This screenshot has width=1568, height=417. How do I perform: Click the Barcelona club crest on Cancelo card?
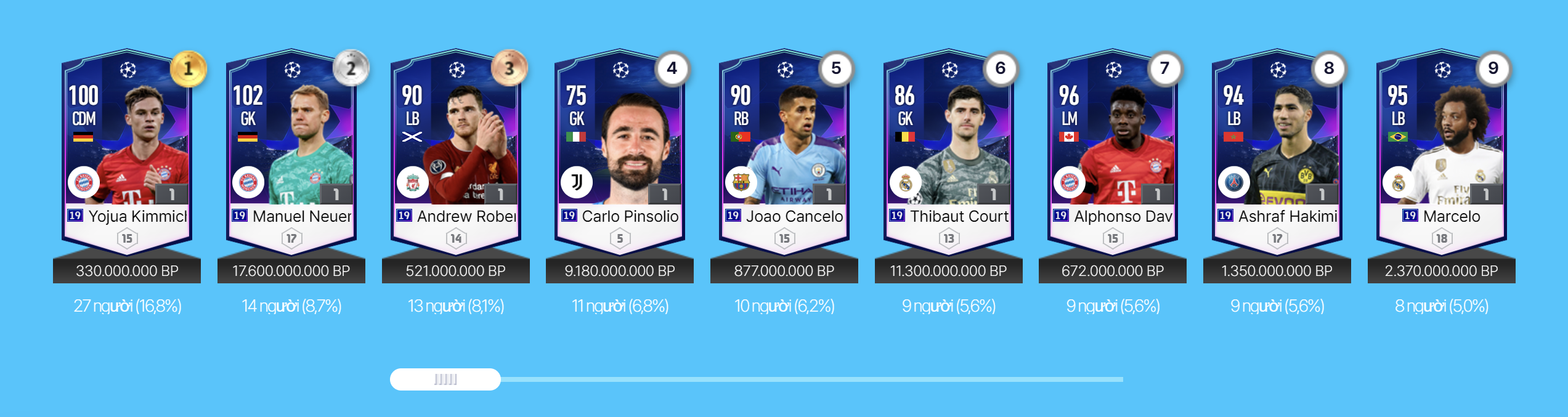click(x=741, y=182)
